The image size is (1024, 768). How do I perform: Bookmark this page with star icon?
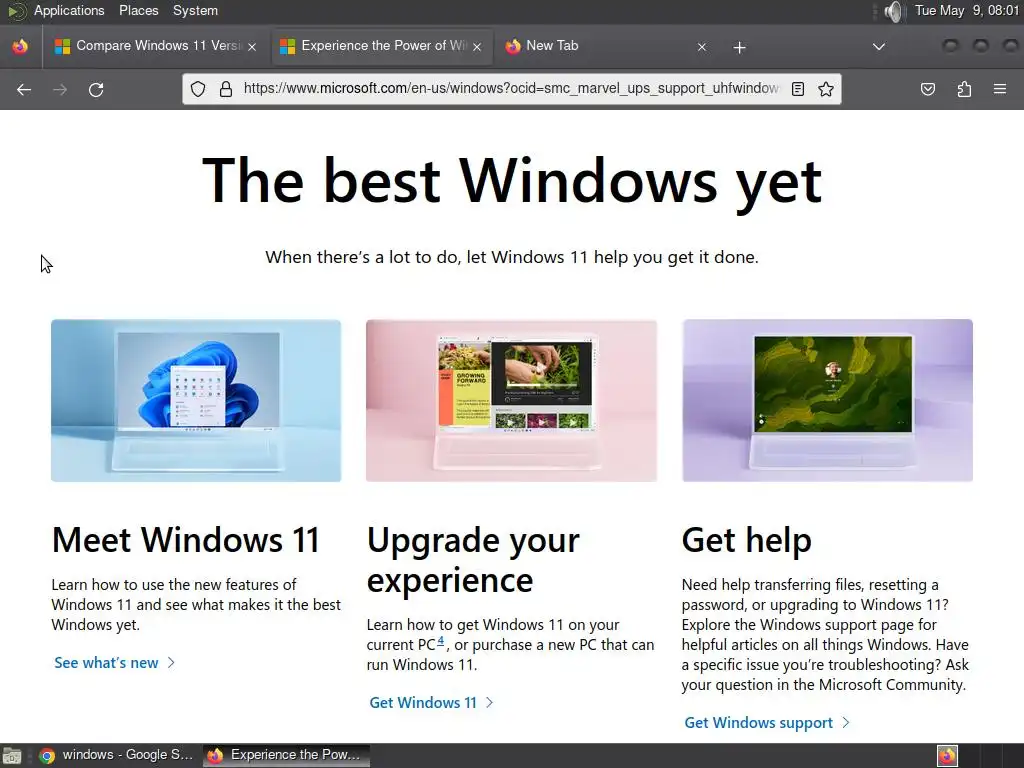(x=825, y=89)
